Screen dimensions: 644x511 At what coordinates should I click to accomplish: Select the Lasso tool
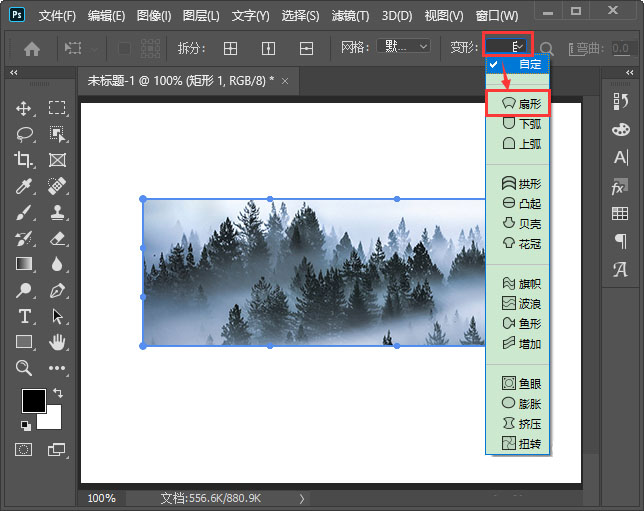pos(24,134)
